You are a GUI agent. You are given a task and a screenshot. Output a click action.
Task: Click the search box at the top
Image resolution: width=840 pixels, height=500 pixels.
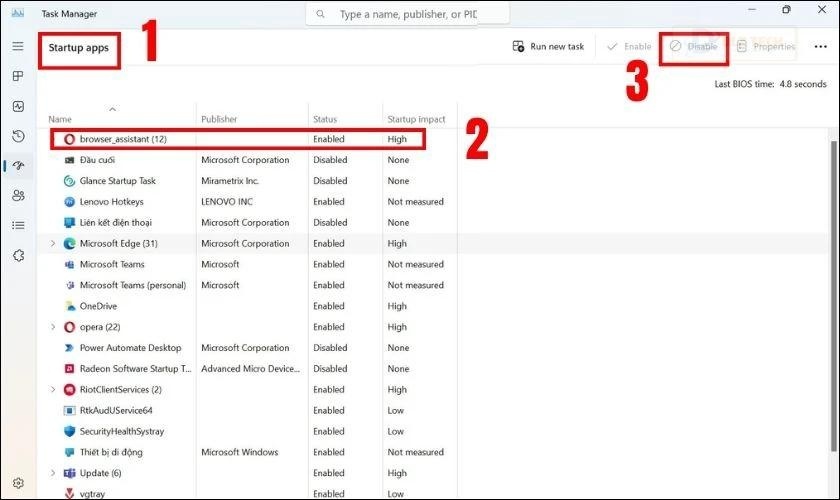point(408,15)
